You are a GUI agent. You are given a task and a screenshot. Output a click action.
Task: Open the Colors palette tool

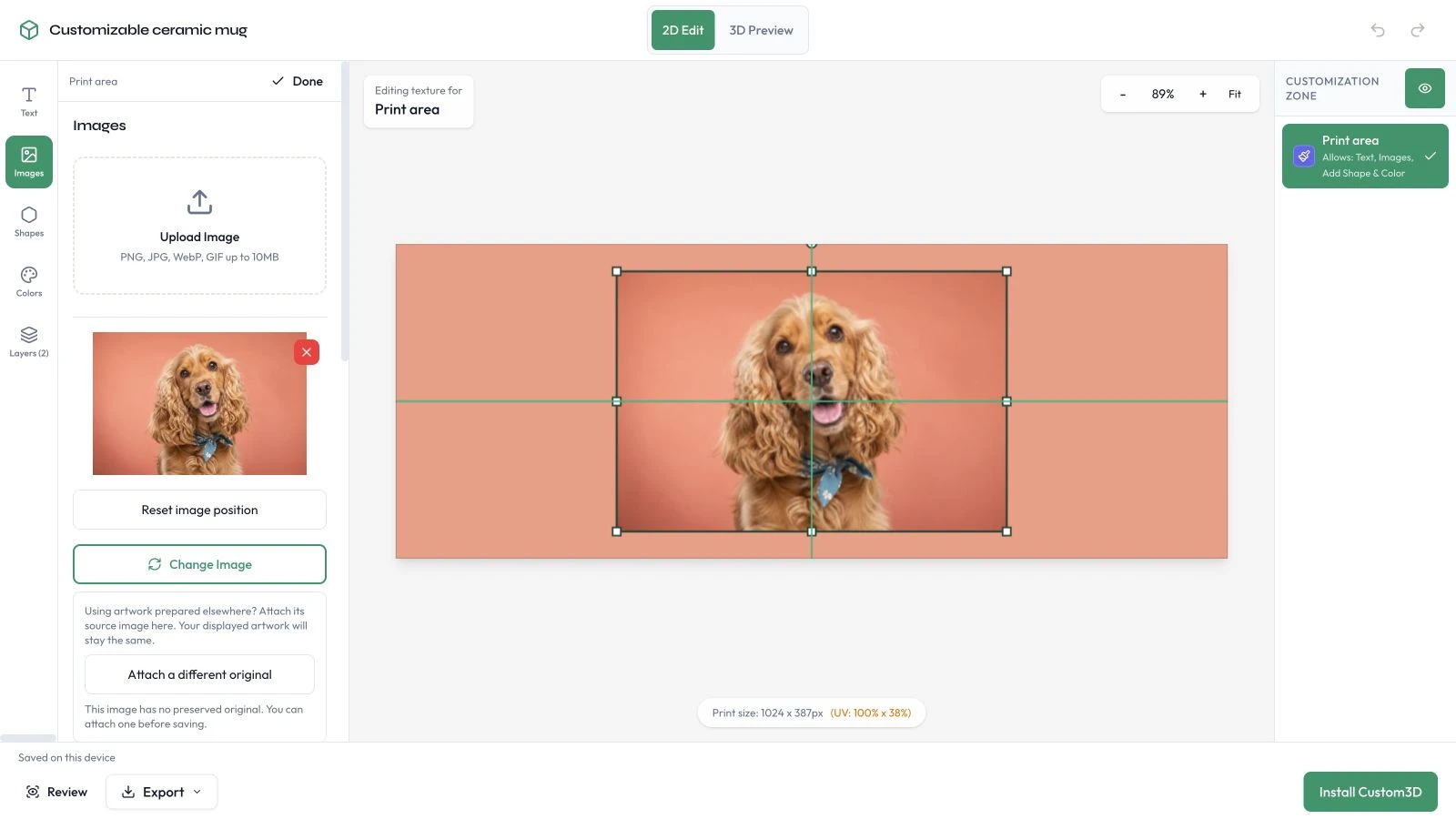[29, 282]
